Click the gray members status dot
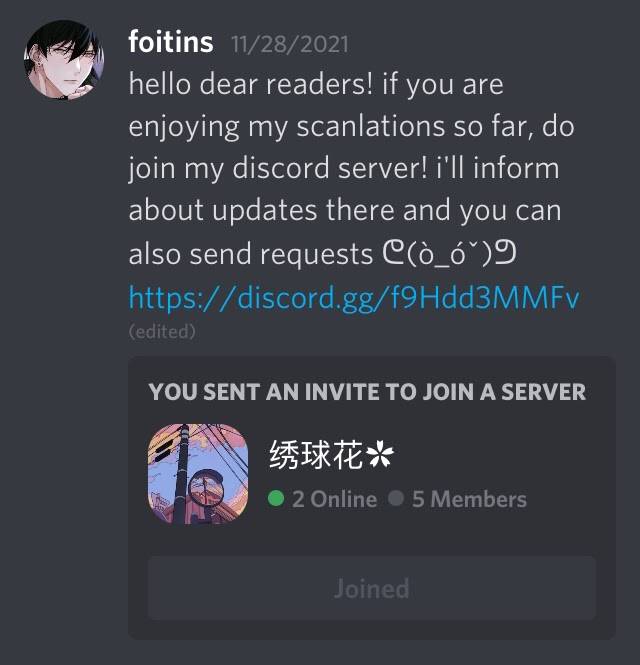This screenshot has width=640, height=665. 396,498
